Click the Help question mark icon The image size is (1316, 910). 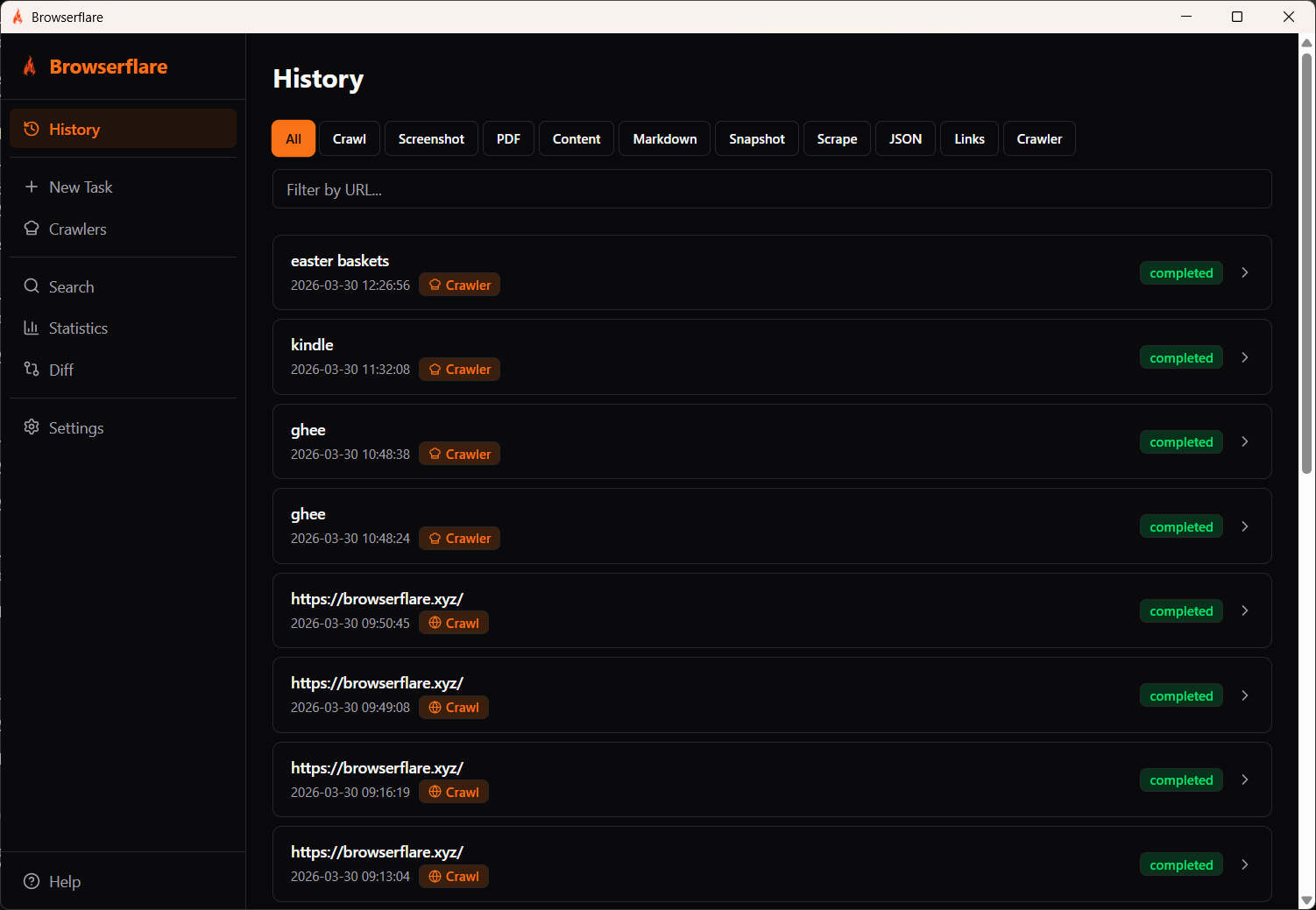(x=32, y=881)
